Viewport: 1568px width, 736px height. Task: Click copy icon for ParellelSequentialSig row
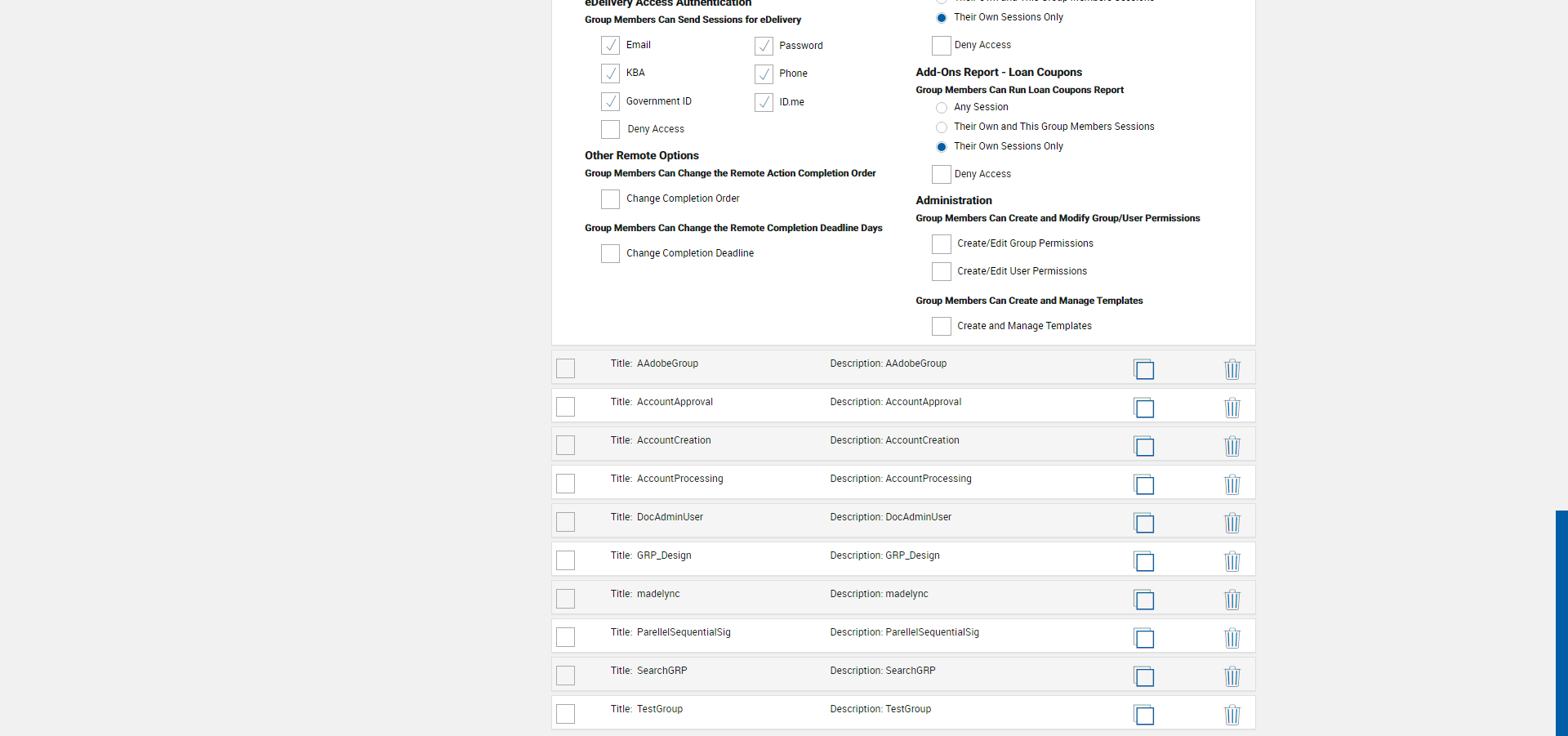point(1144,638)
